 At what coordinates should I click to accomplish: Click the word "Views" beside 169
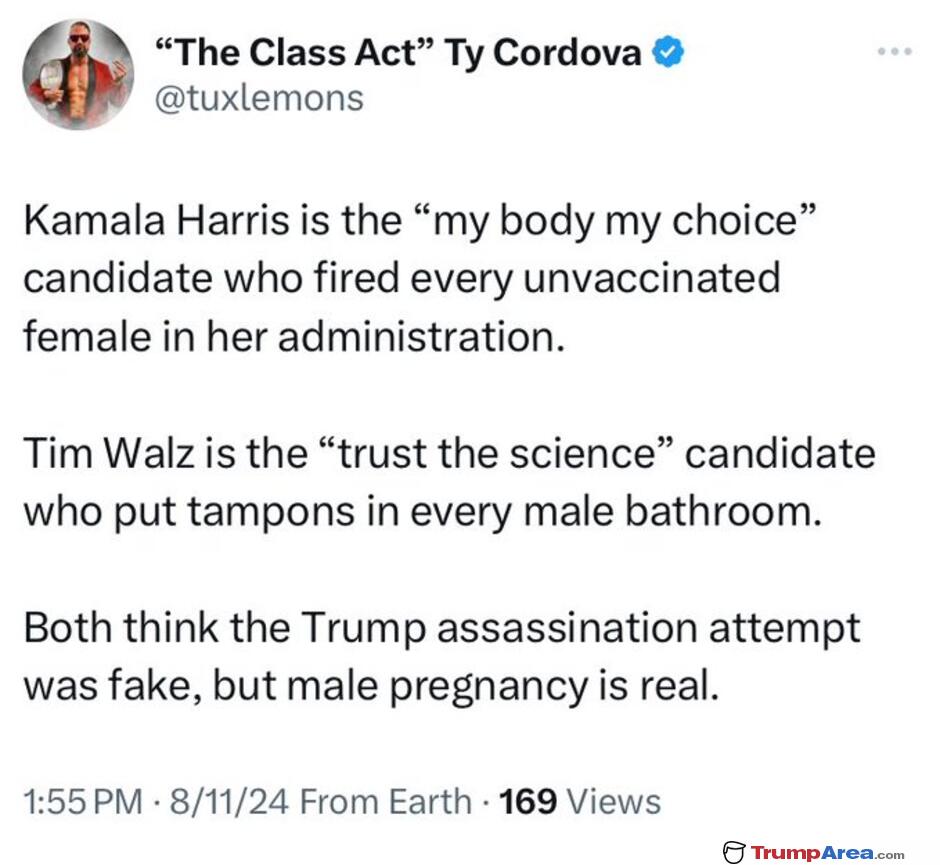(x=614, y=801)
